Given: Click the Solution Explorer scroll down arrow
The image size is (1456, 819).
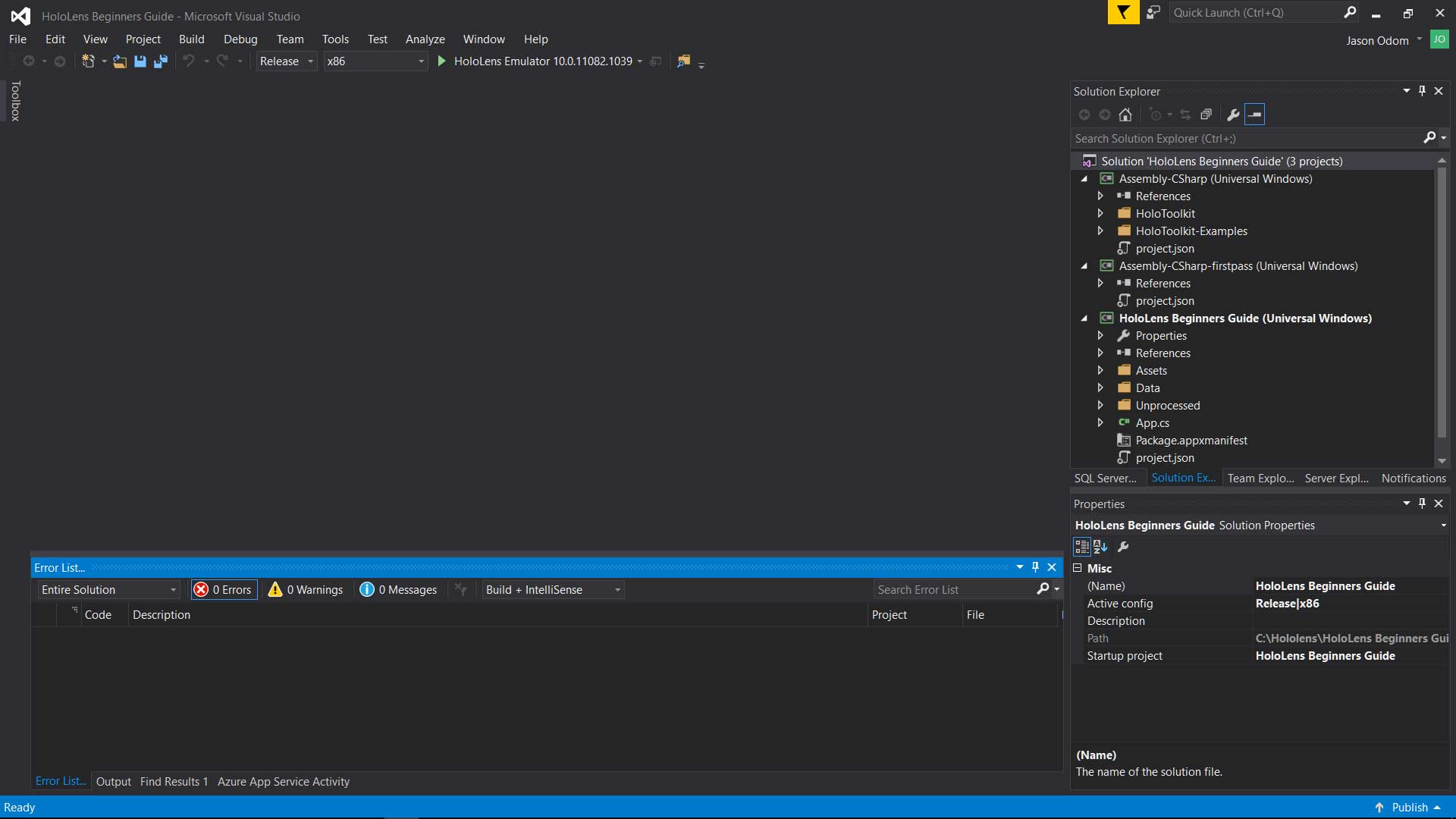Looking at the screenshot, I should [x=1442, y=461].
